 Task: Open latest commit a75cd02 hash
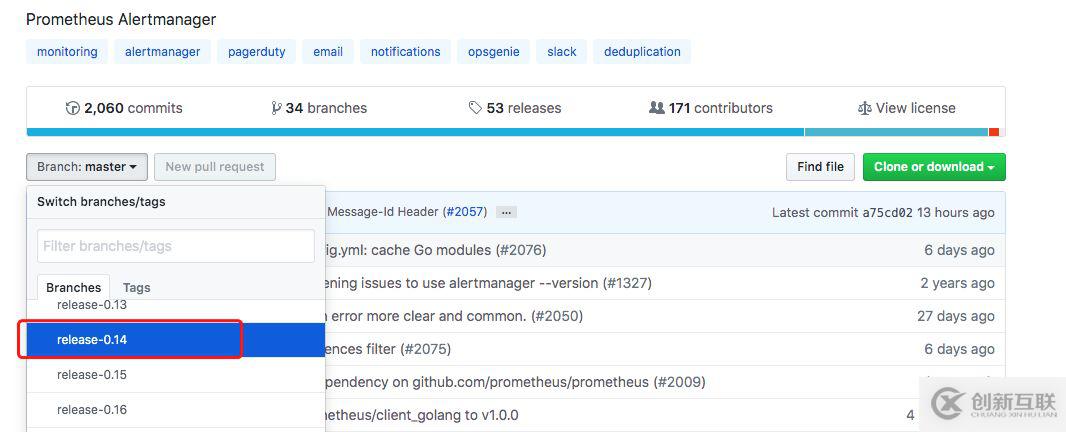click(887, 213)
